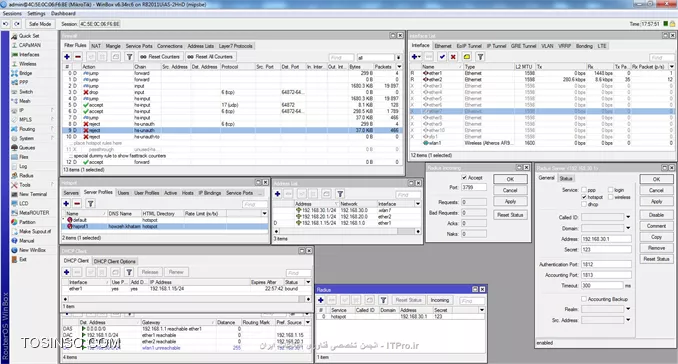Open Sessions menu
Image resolution: width=678 pixels, height=364 pixels.
click(x=12, y=13)
